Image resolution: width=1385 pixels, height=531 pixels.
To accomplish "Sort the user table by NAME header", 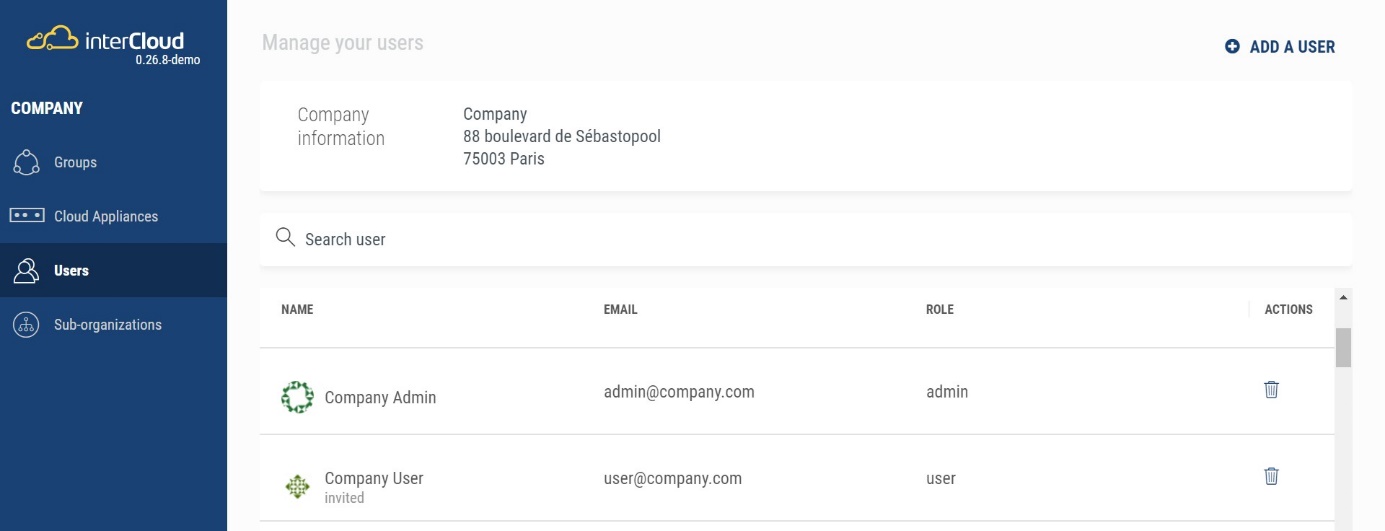I will click(297, 310).
